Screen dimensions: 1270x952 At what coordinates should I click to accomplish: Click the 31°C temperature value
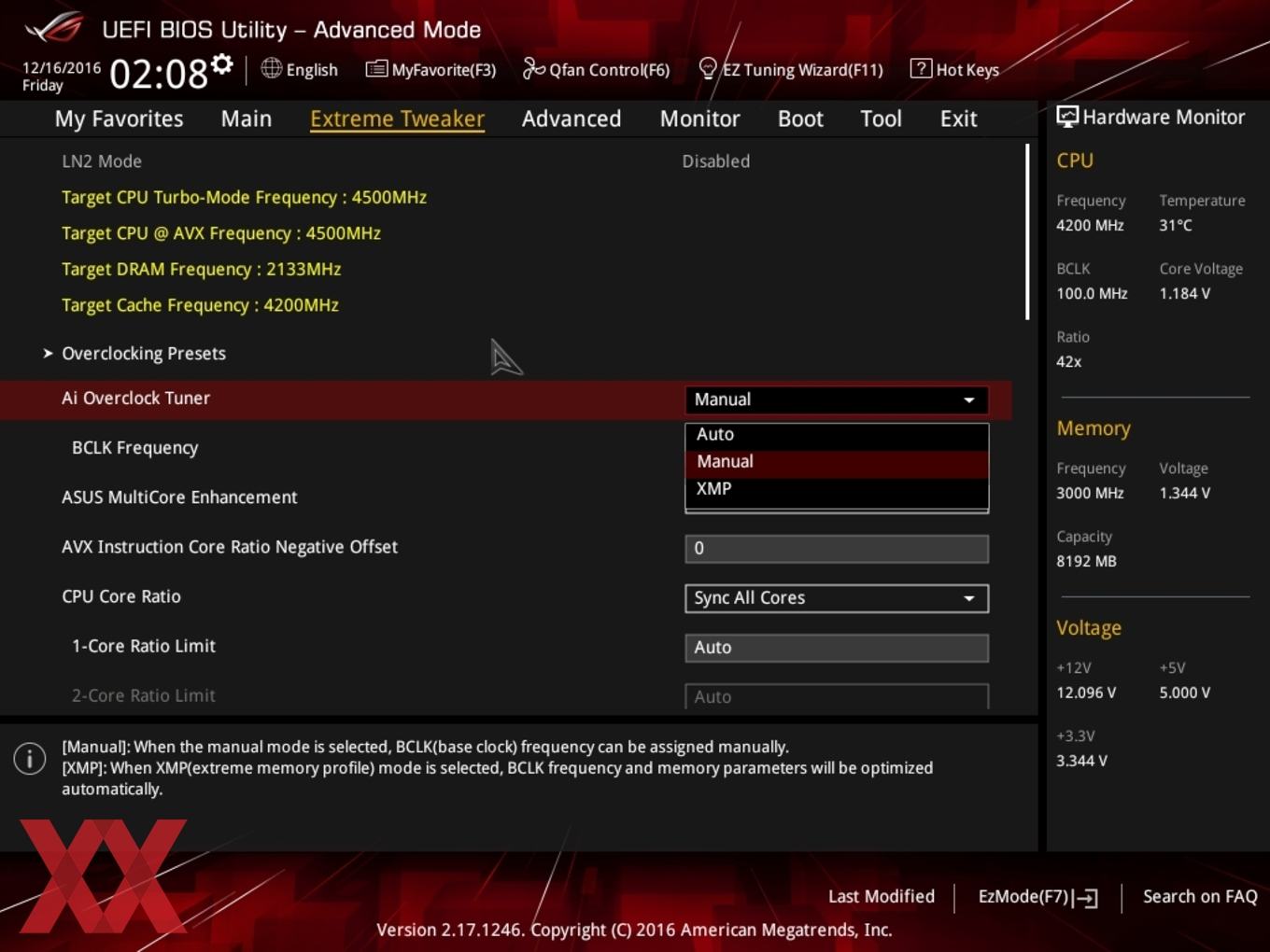coord(1176,225)
